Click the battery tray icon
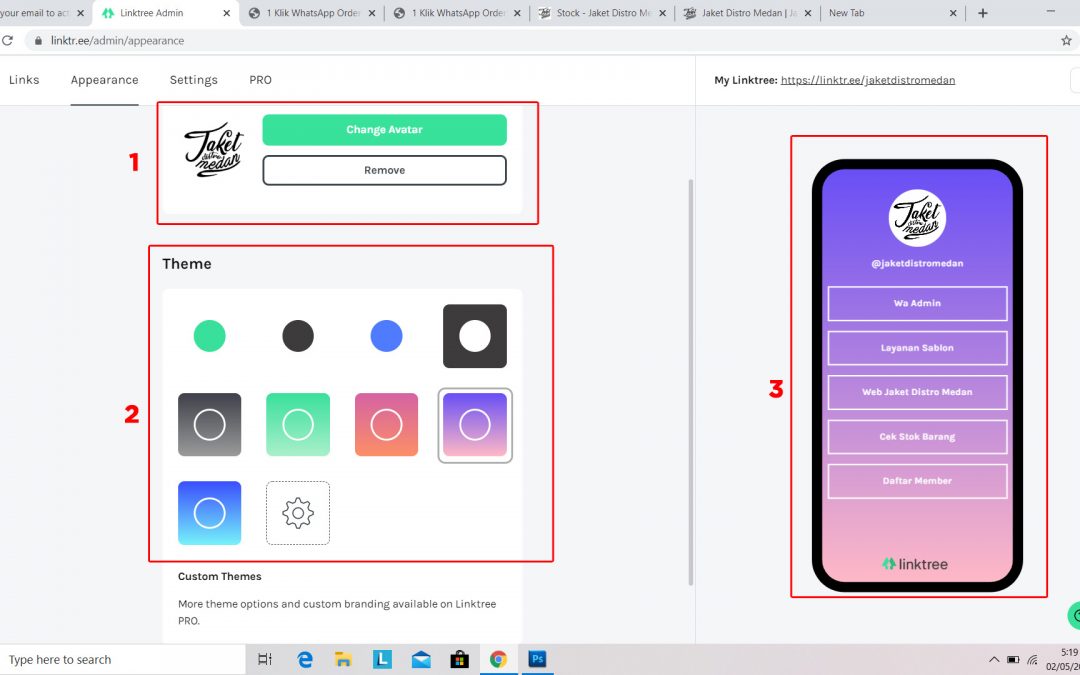Screen dimensions: 1080x675 click(x=1013, y=660)
